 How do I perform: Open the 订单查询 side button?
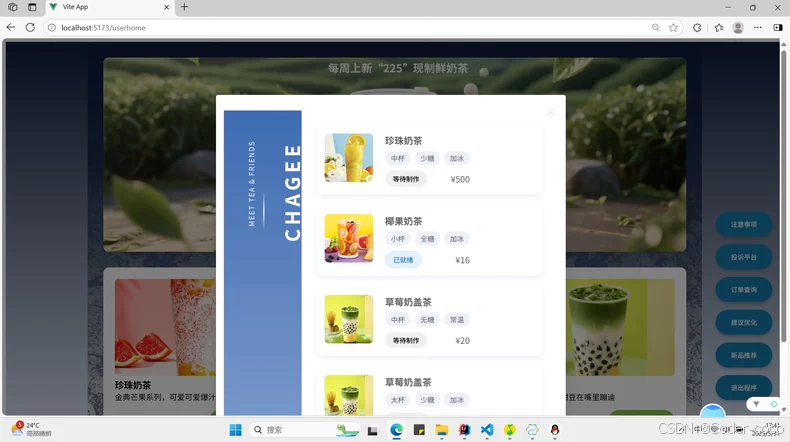click(x=744, y=290)
